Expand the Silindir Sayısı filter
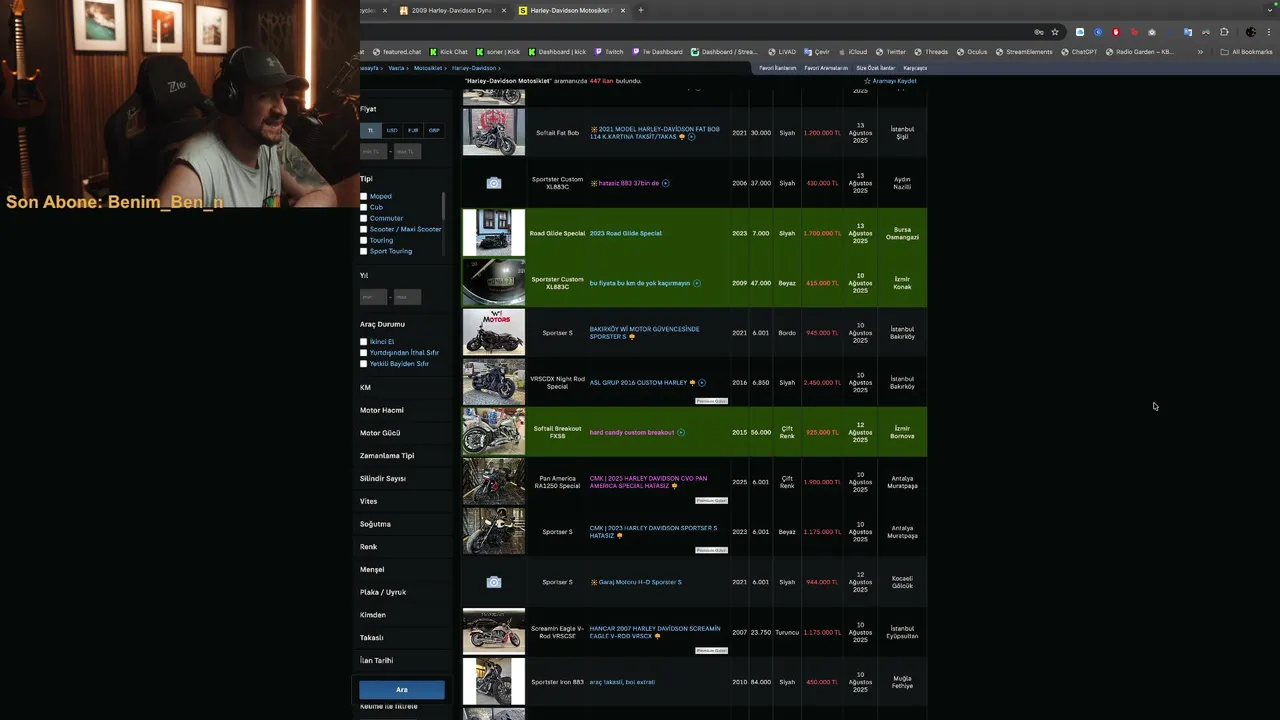 (x=383, y=479)
